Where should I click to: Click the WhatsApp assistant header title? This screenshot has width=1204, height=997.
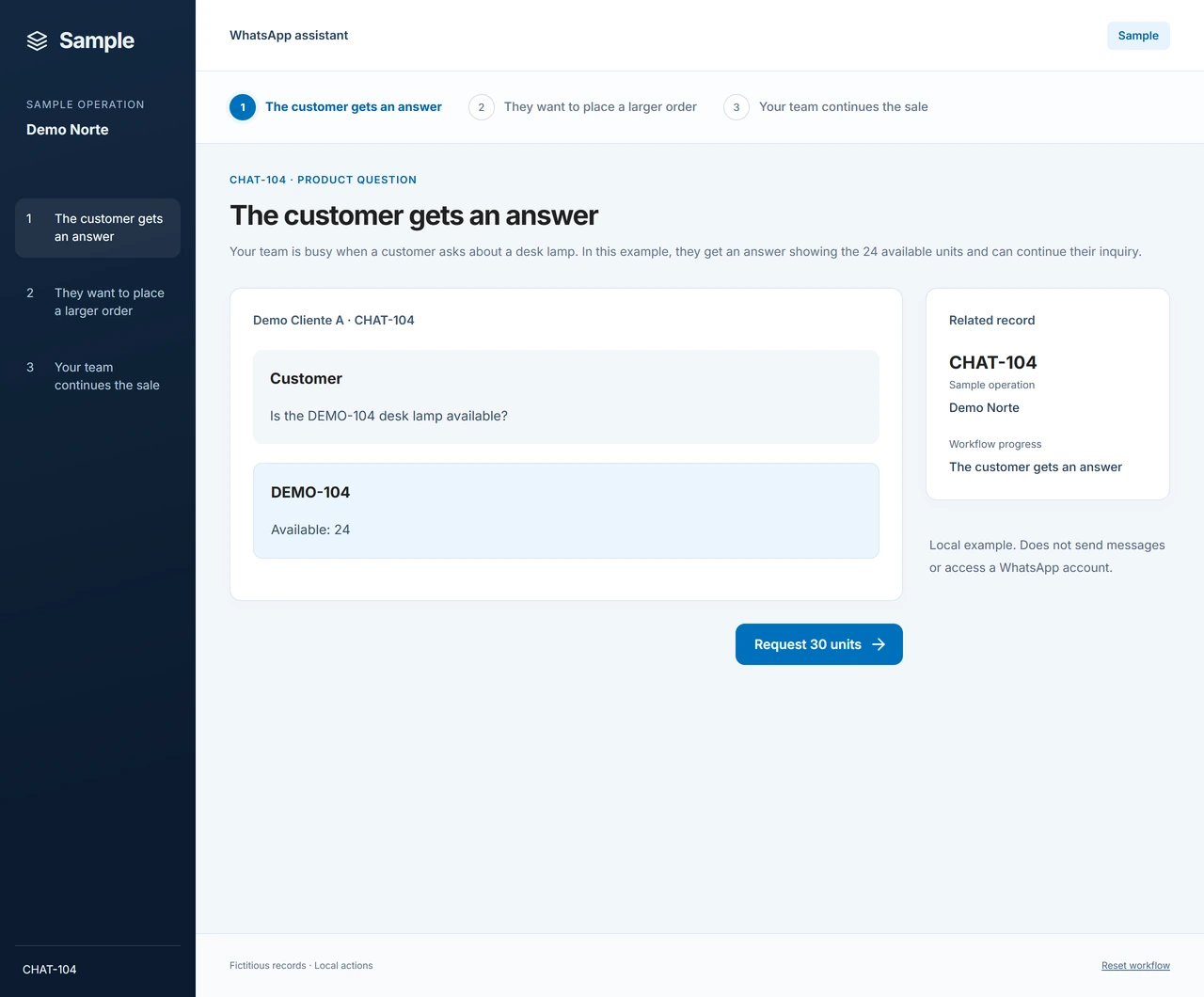[289, 36]
